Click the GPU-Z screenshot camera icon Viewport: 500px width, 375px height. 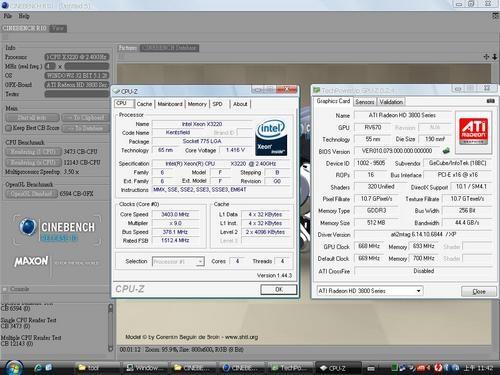[x=490, y=101]
